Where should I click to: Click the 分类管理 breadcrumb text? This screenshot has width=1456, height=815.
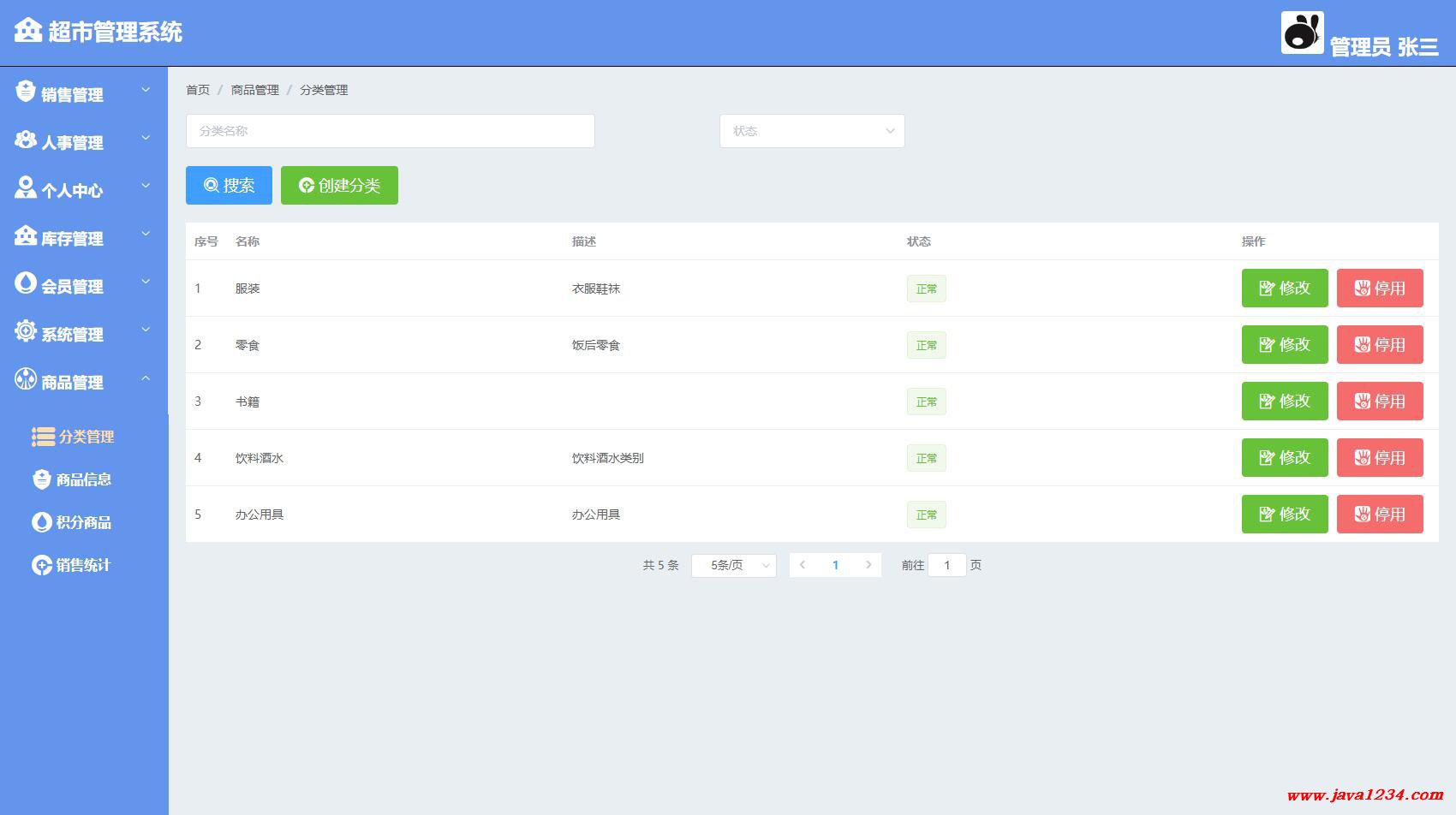point(324,90)
